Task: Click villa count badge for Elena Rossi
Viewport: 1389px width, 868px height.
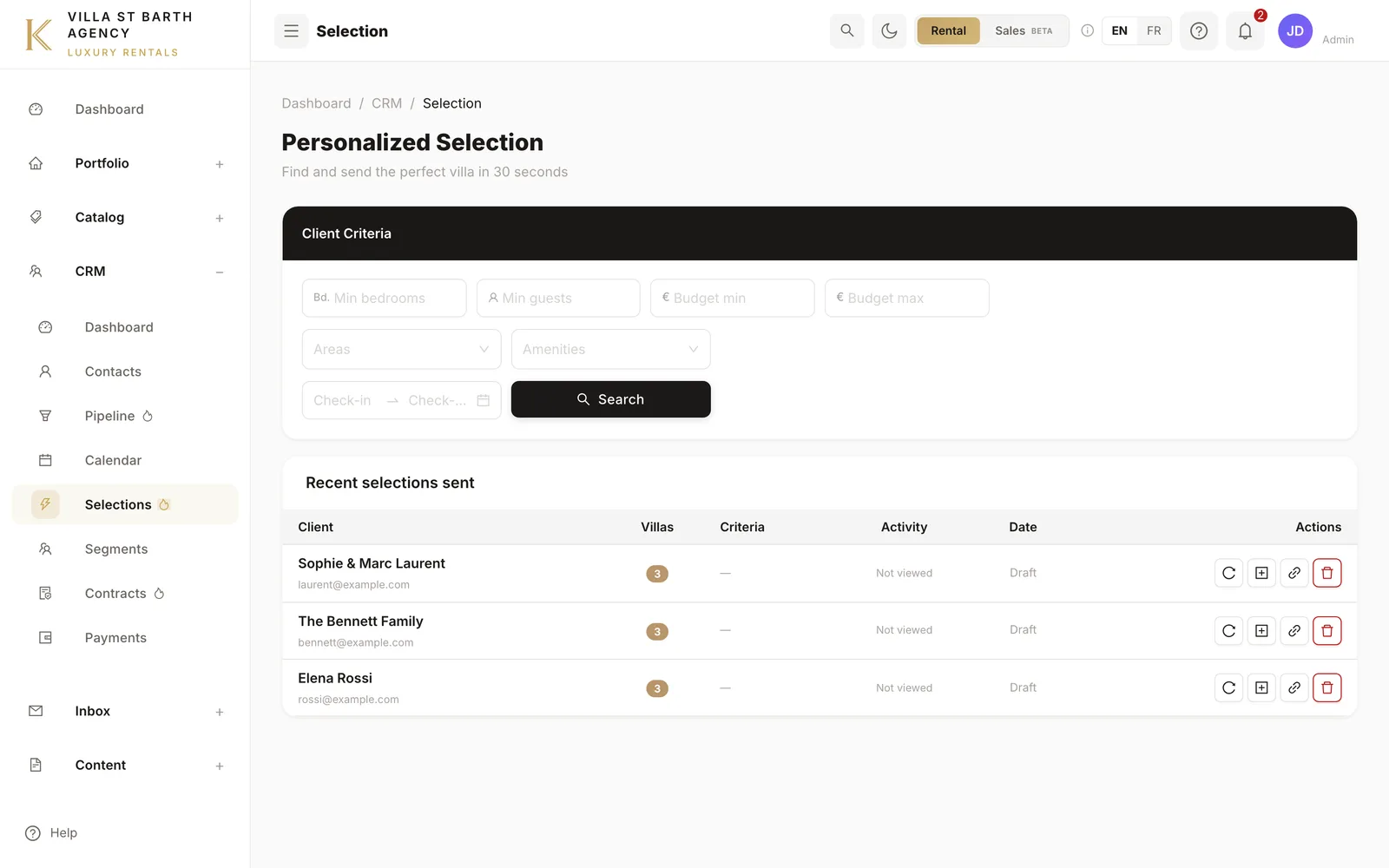Action: (x=657, y=688)
